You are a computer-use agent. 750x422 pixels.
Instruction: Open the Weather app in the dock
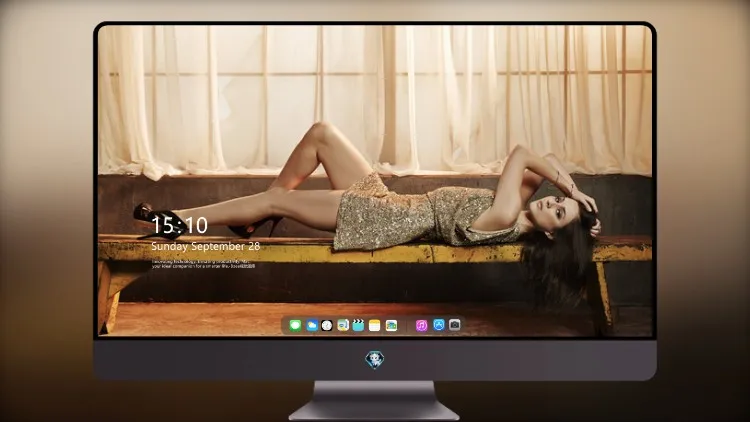coord(312,325)
